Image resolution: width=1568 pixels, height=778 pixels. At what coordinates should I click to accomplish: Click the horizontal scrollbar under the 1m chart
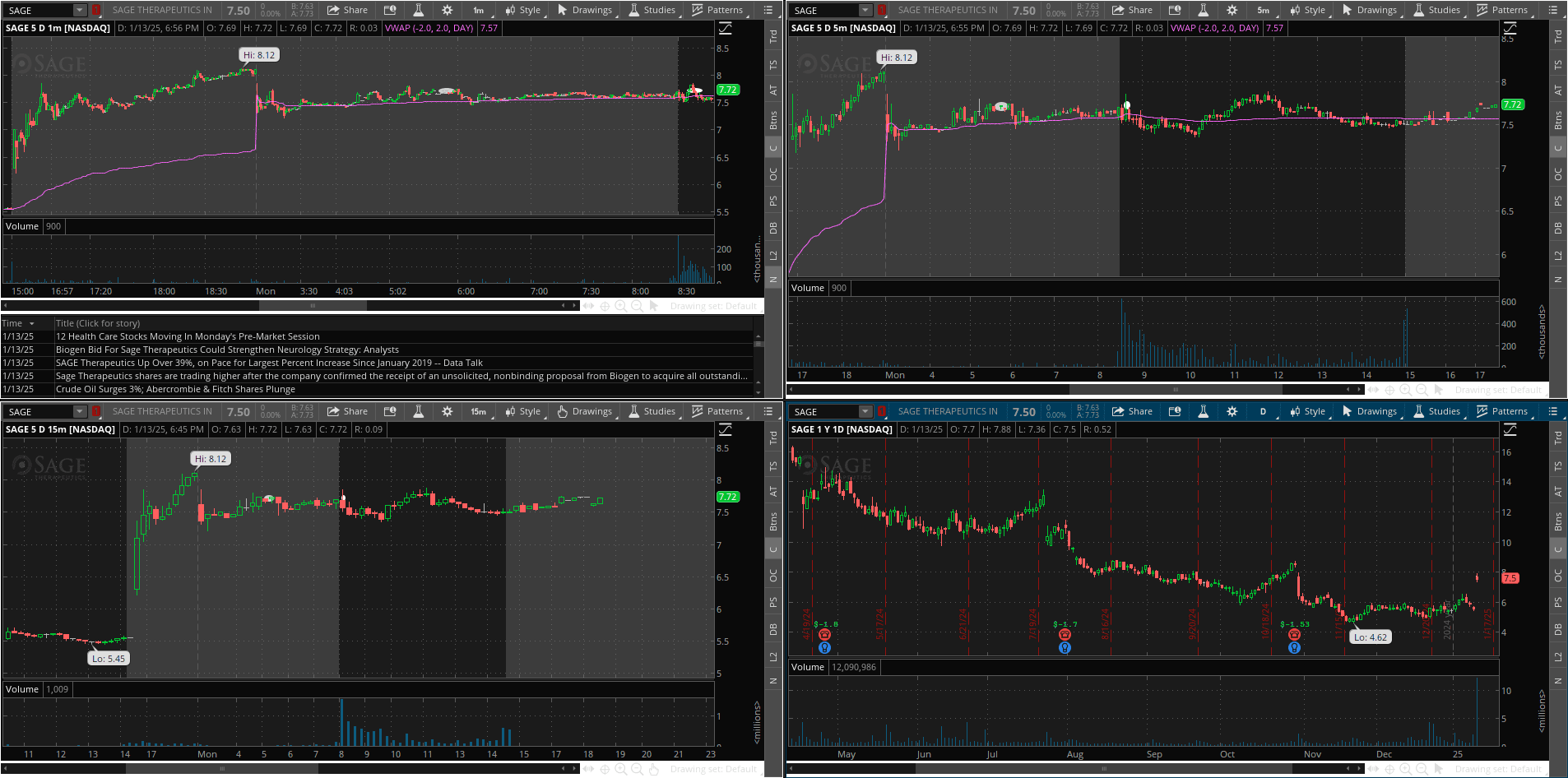[x=291, y=306]
